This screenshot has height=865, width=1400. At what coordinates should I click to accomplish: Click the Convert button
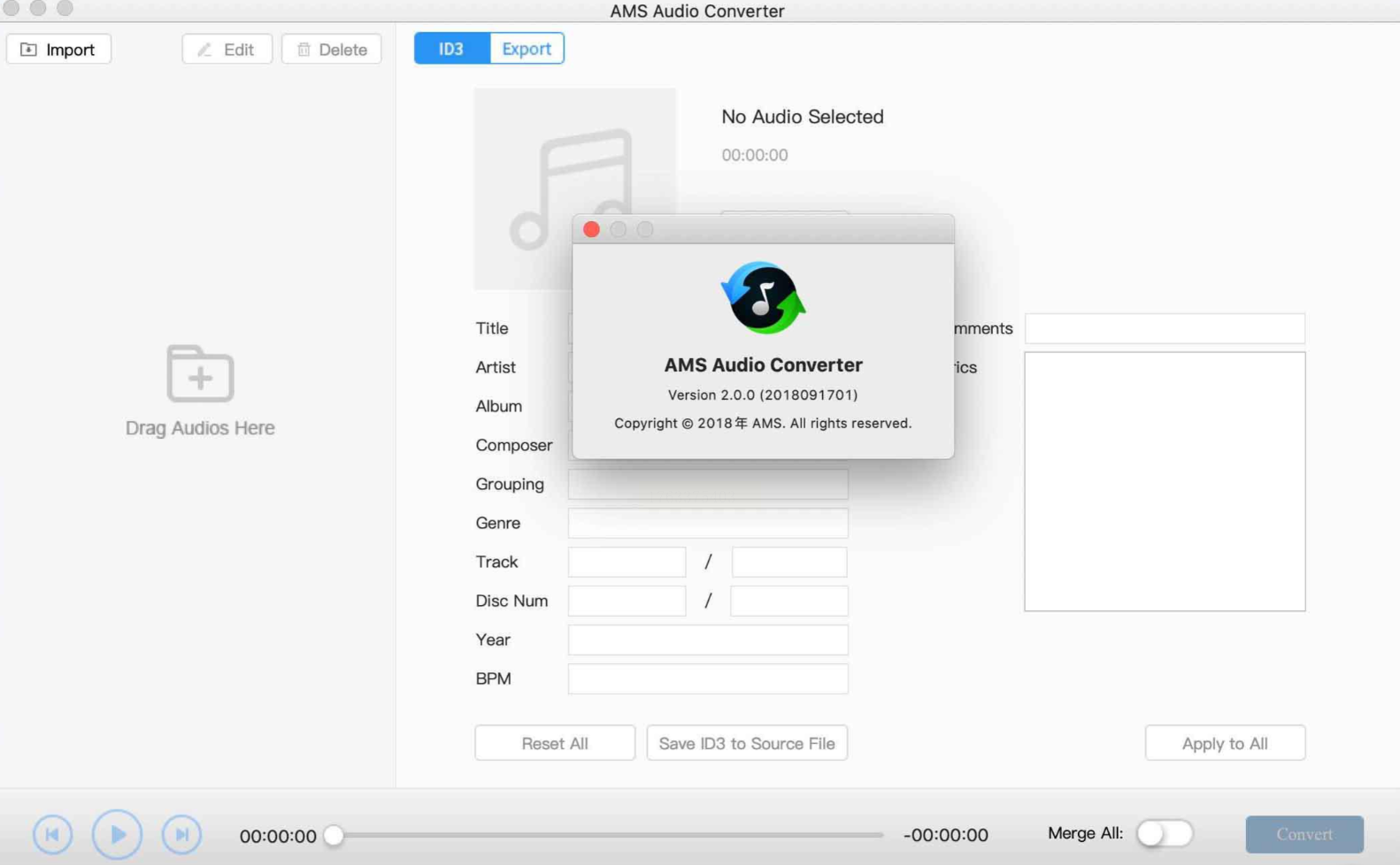point(1304,834)
